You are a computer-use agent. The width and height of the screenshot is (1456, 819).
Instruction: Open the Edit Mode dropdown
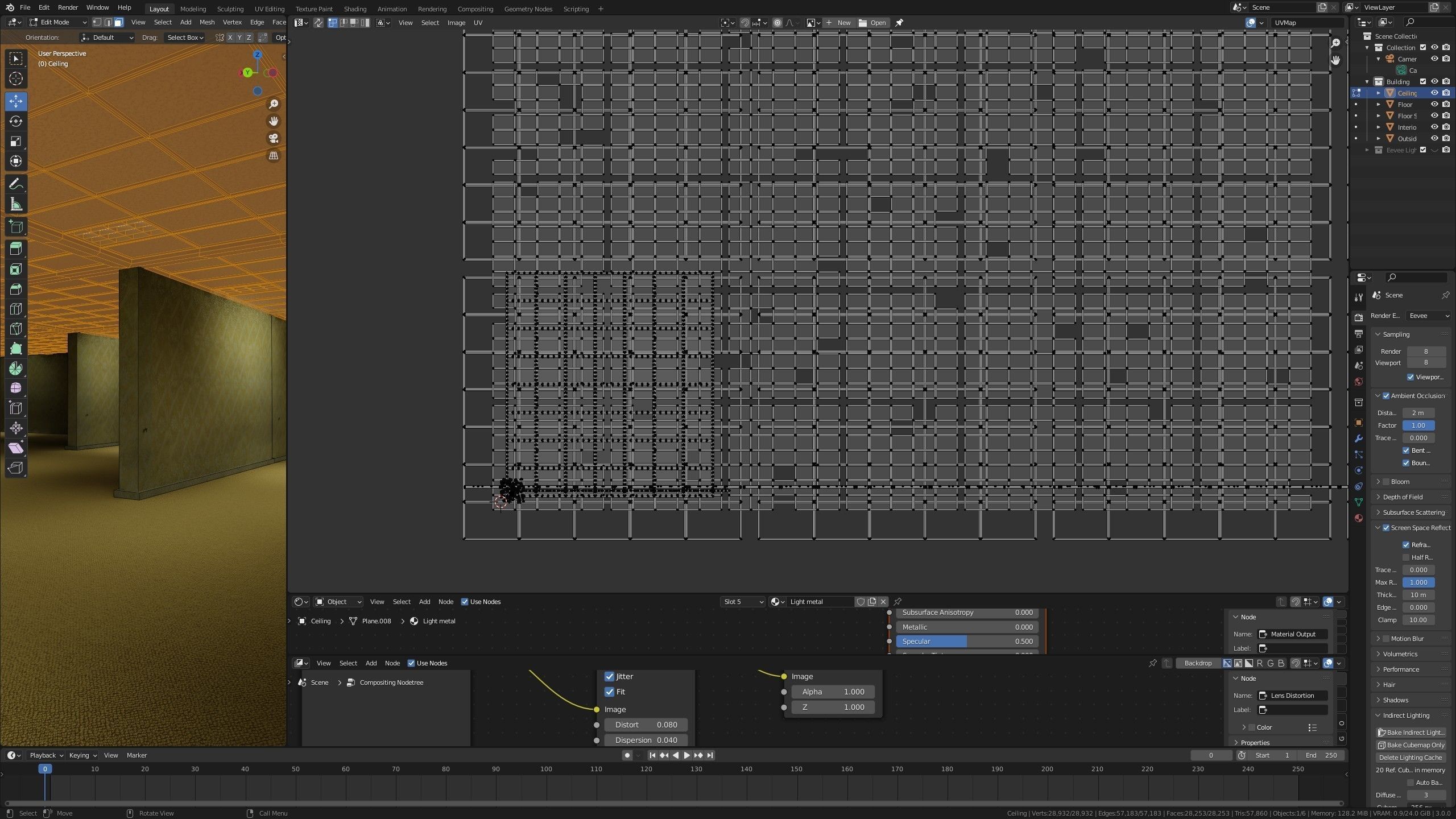(58, 22)
